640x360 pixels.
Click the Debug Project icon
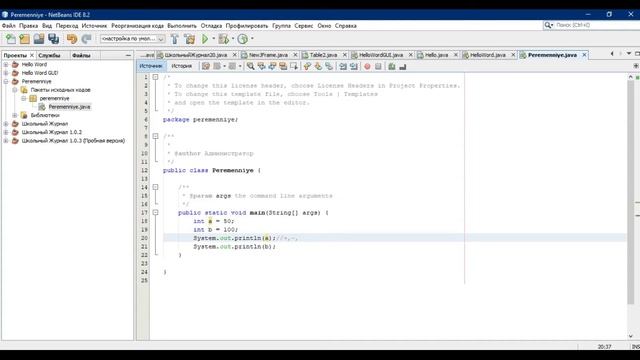click(x=223, y=39)
